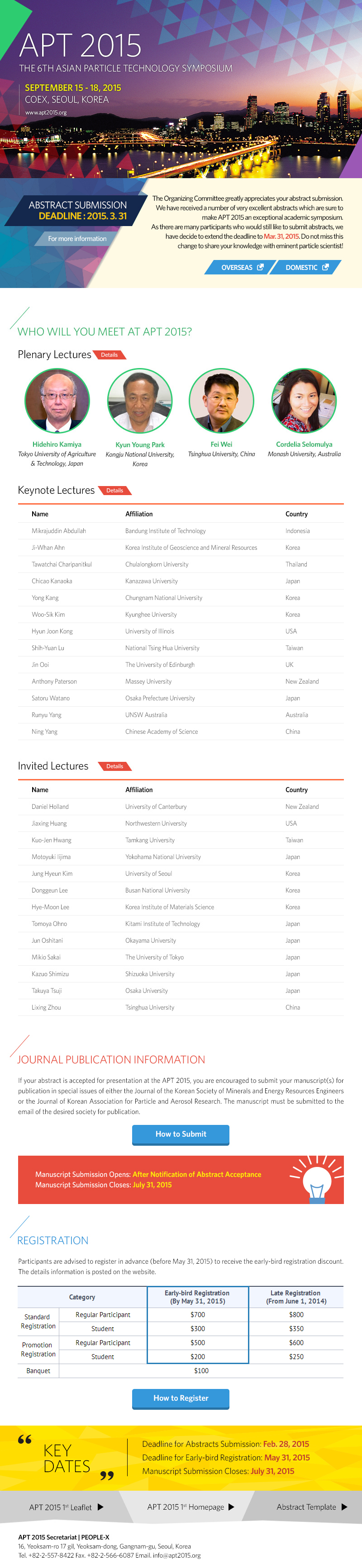Screen dimensions: 362x1568
Task: Click the Abstract Submission Deadline banner
Action: point(77,211)
